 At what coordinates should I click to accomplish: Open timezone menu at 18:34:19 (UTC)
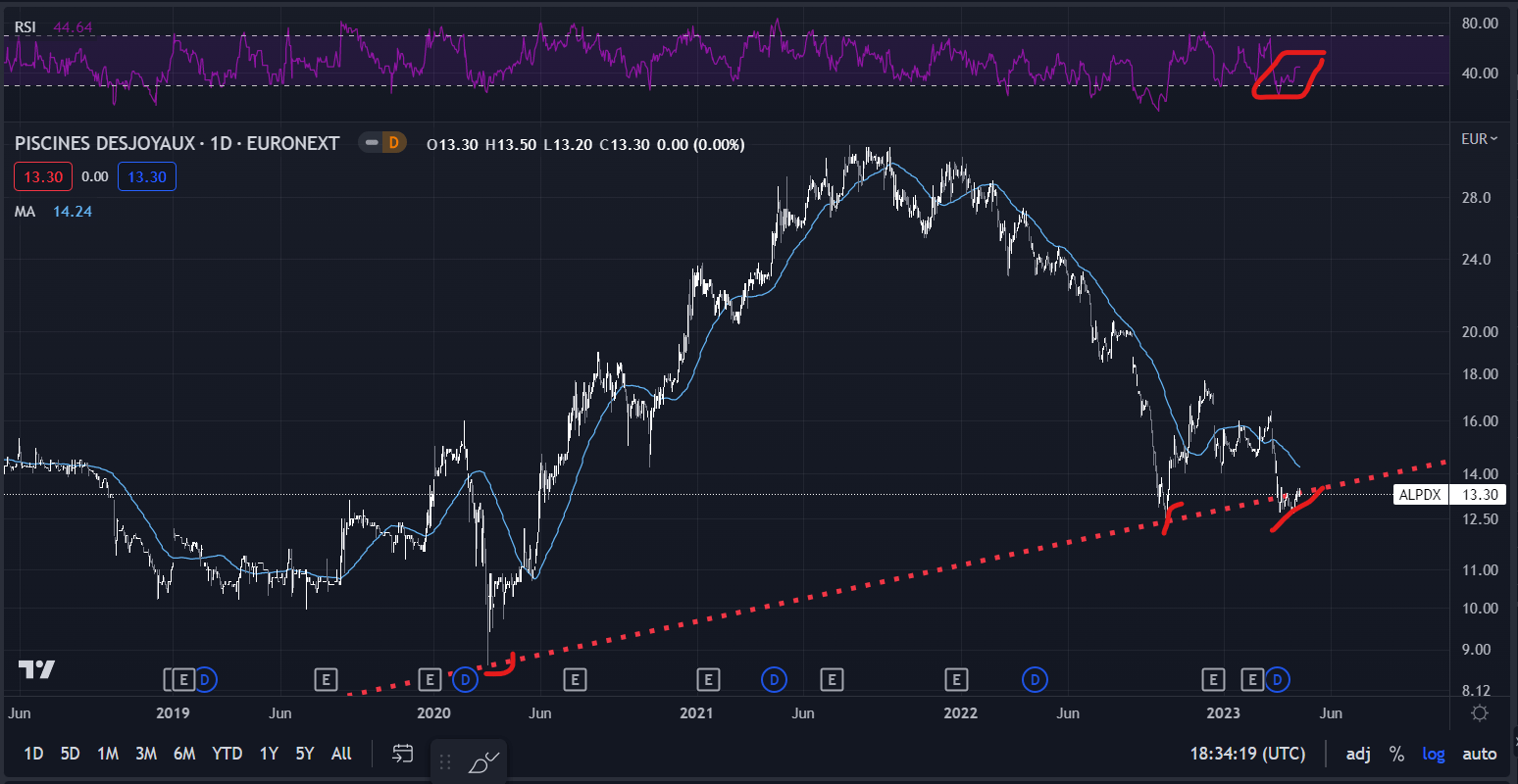(x=1247, y=754)
